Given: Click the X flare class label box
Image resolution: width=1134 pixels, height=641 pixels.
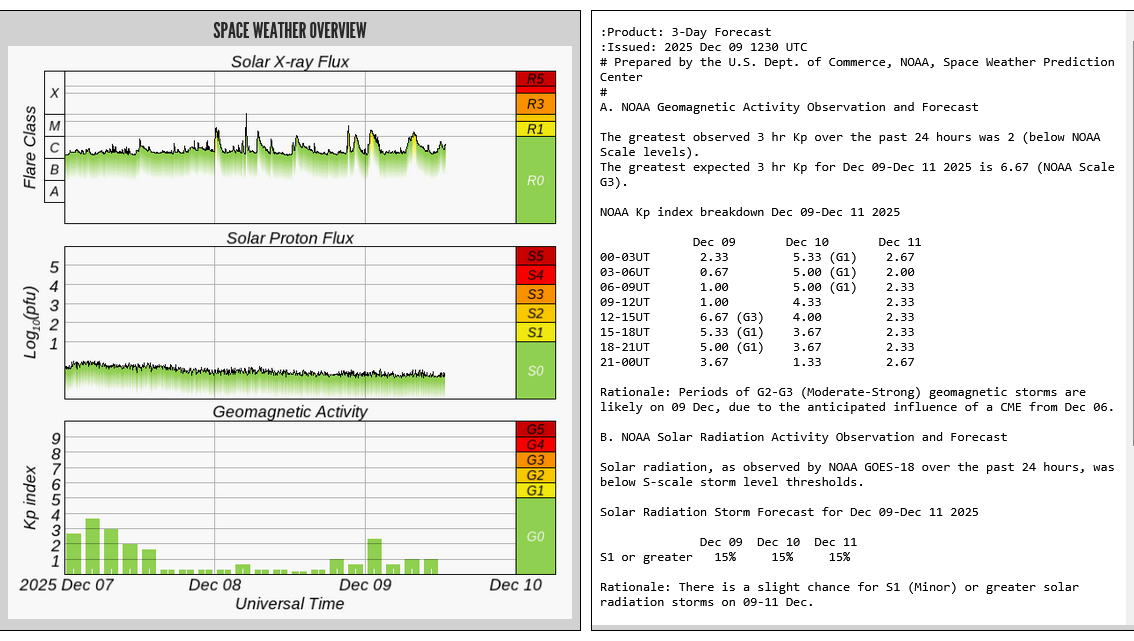Looking at the screenshot, I should [x=55, y=93].
